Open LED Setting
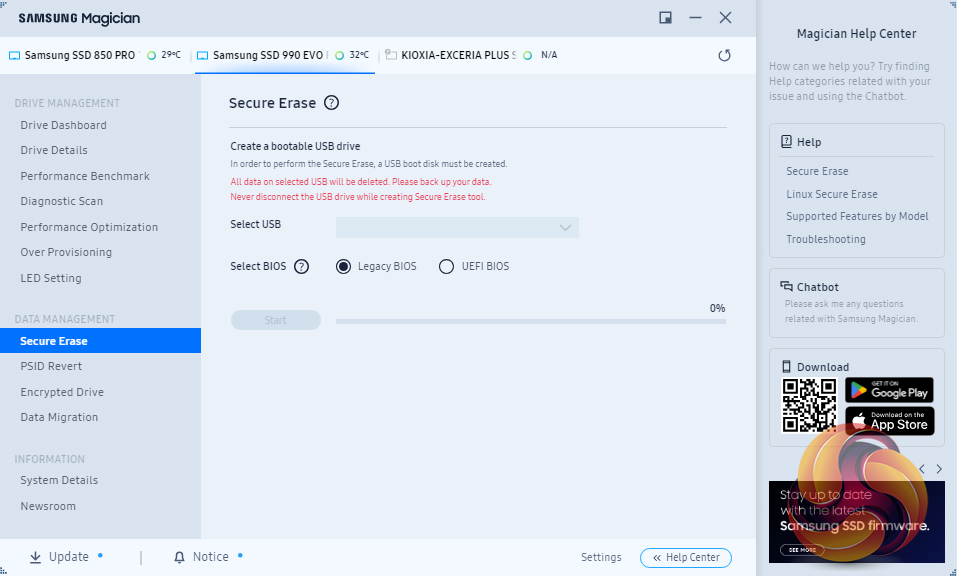This screenshot has height=576, width=958. 51,278
